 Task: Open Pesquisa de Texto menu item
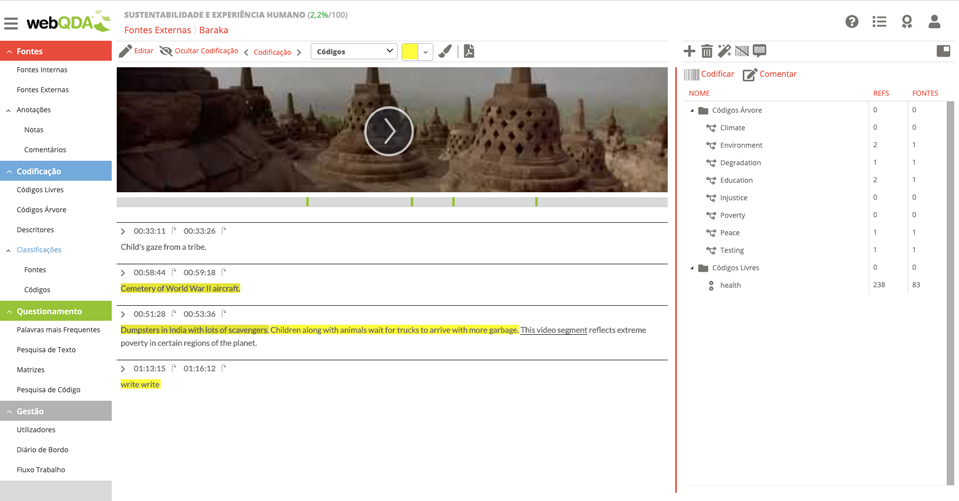point(46,350)
